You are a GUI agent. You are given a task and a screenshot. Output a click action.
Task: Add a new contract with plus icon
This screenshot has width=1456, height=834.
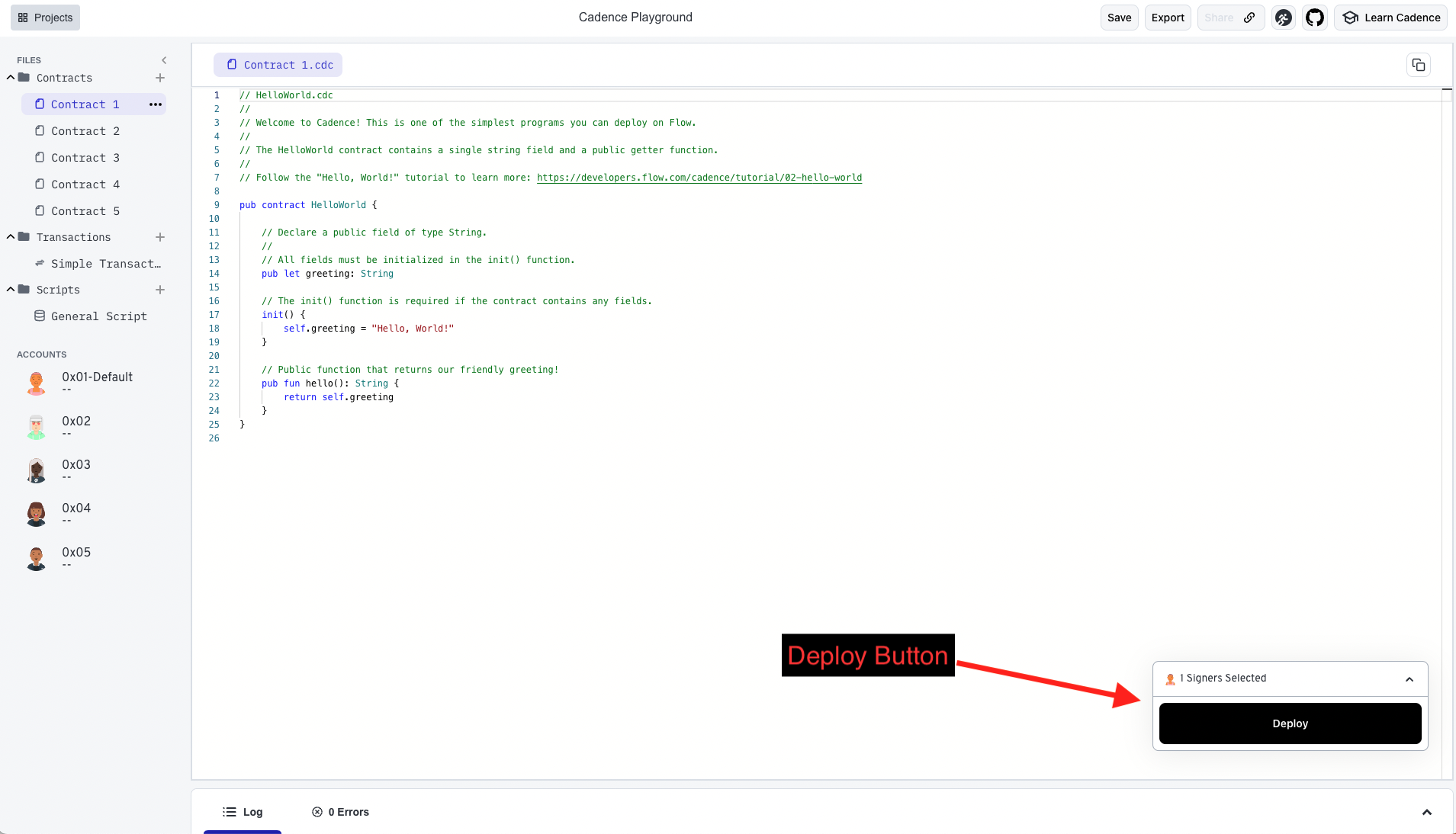tap(160, 78)
